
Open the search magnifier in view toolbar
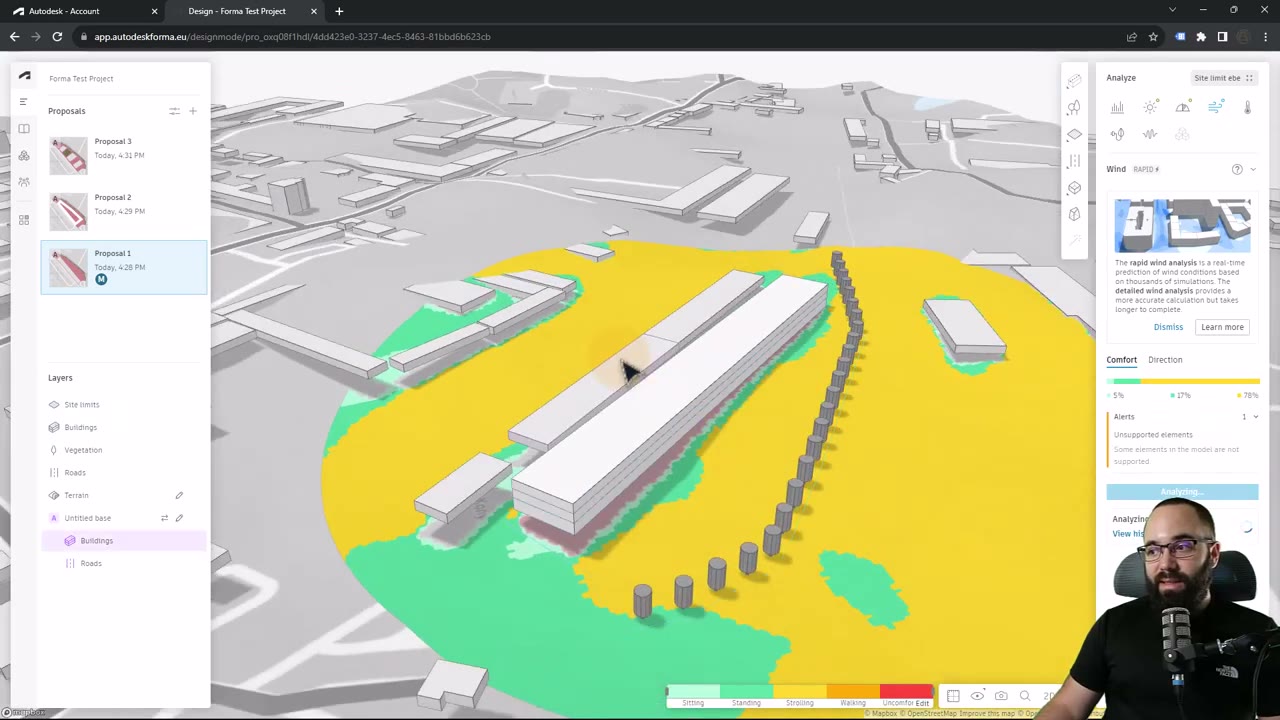(1025, 696)
